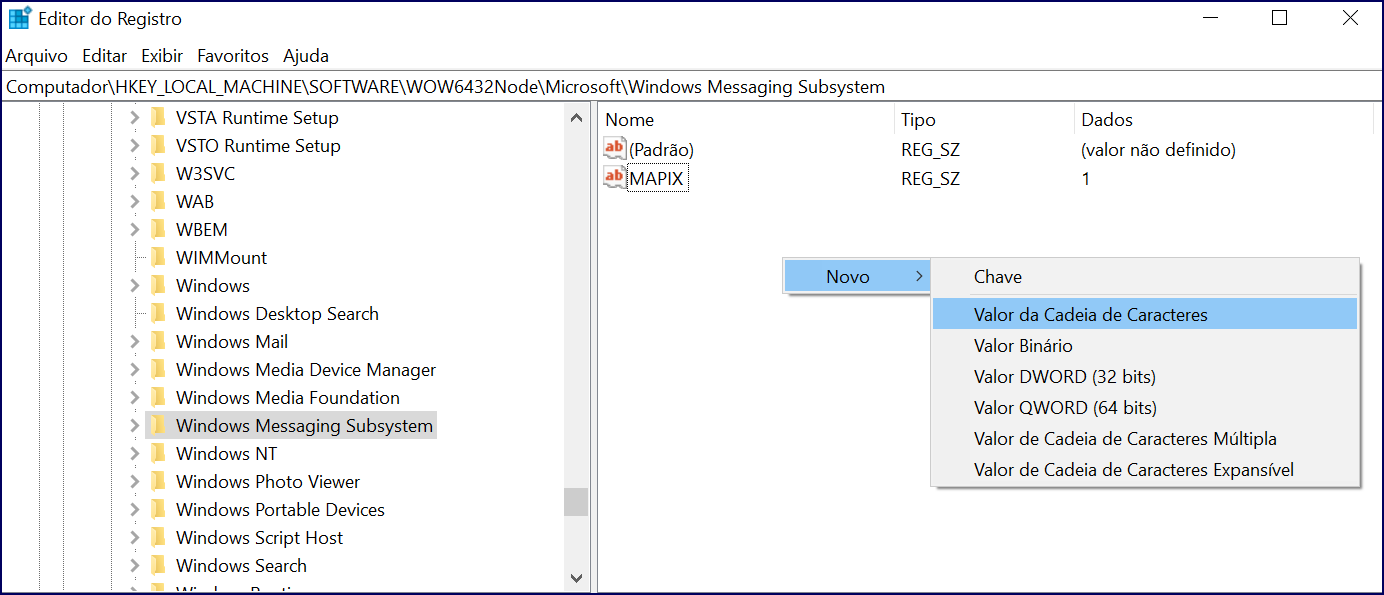Choose Valor QWORD (64 bits)

[x=1144, y=408]
